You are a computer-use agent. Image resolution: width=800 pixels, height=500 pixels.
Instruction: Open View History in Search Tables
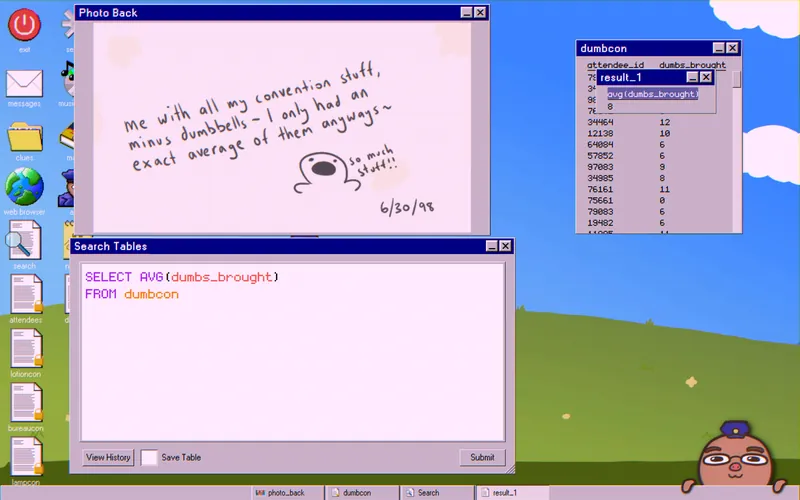point(108,457)
